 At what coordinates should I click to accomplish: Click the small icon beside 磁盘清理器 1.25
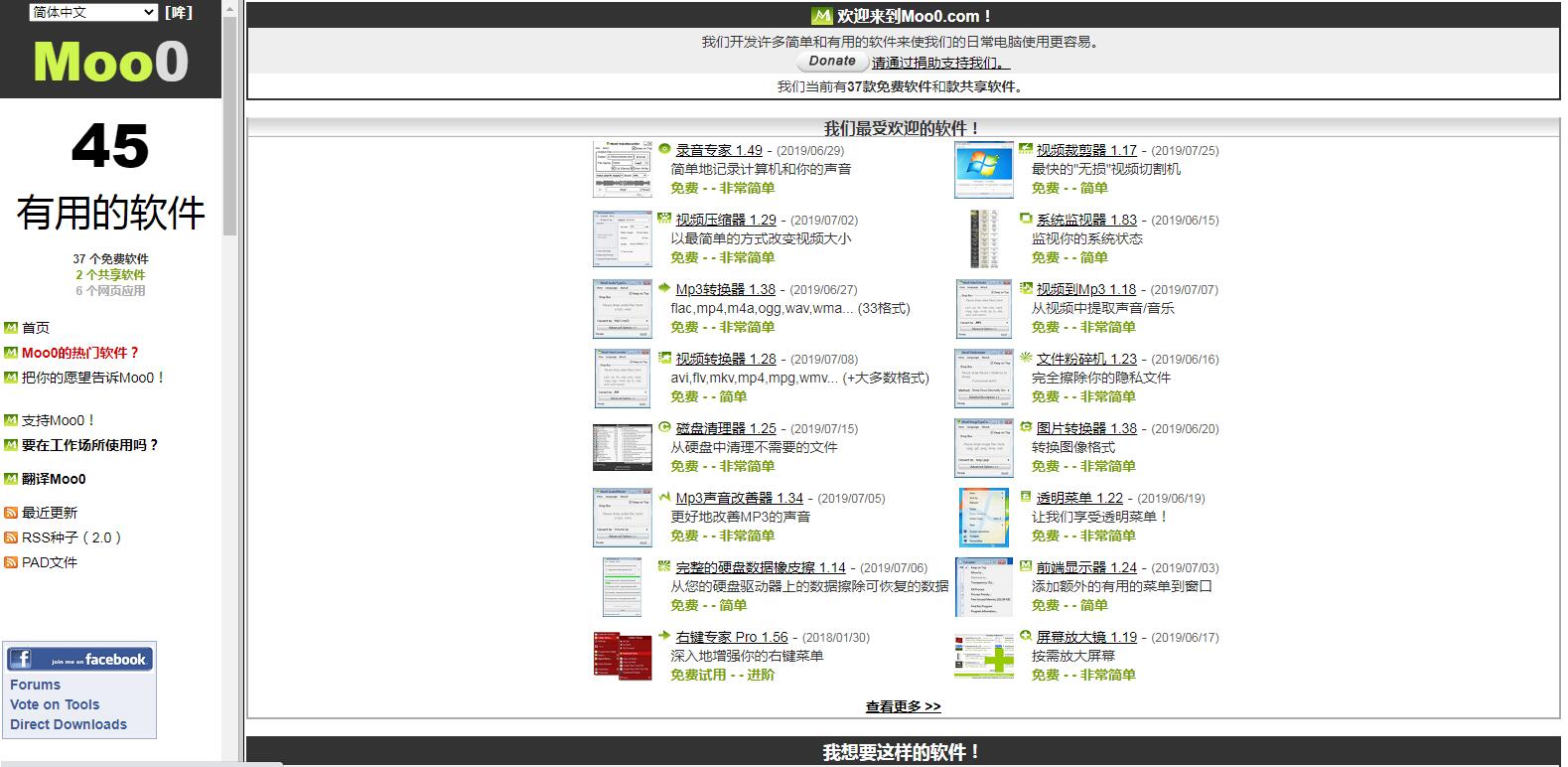pyautogui.click(x=664, y=427)
